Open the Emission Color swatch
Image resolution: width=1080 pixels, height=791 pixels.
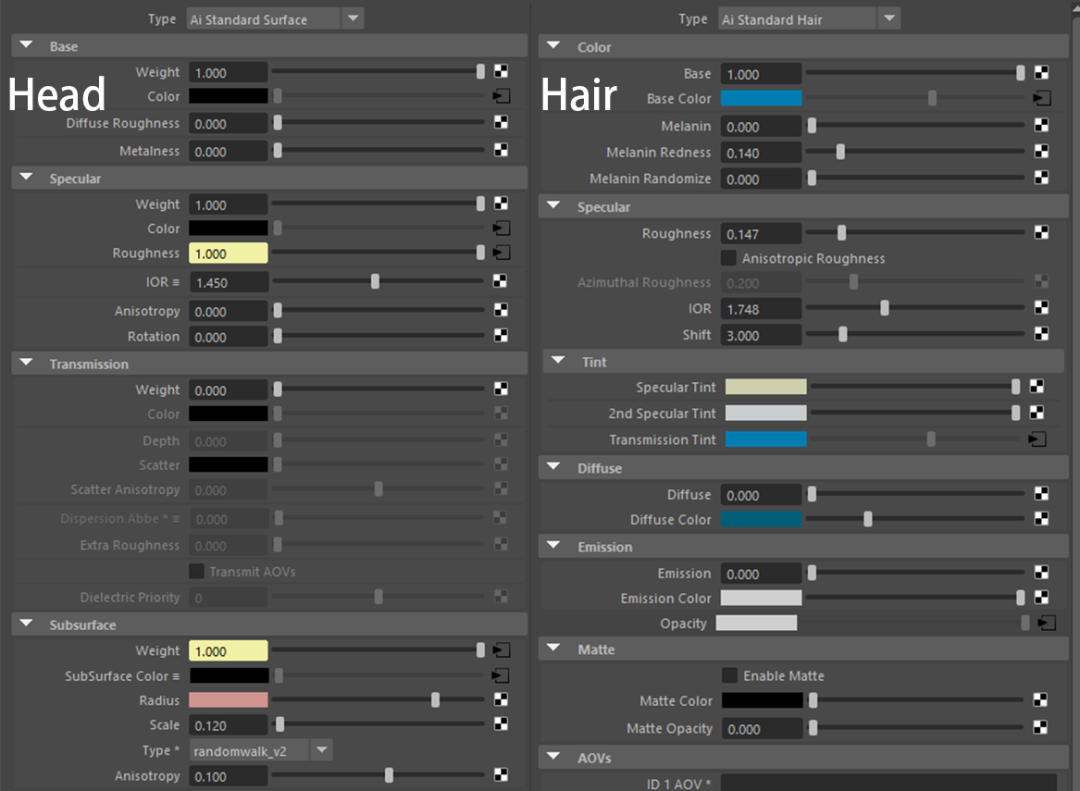click(761, 597)
